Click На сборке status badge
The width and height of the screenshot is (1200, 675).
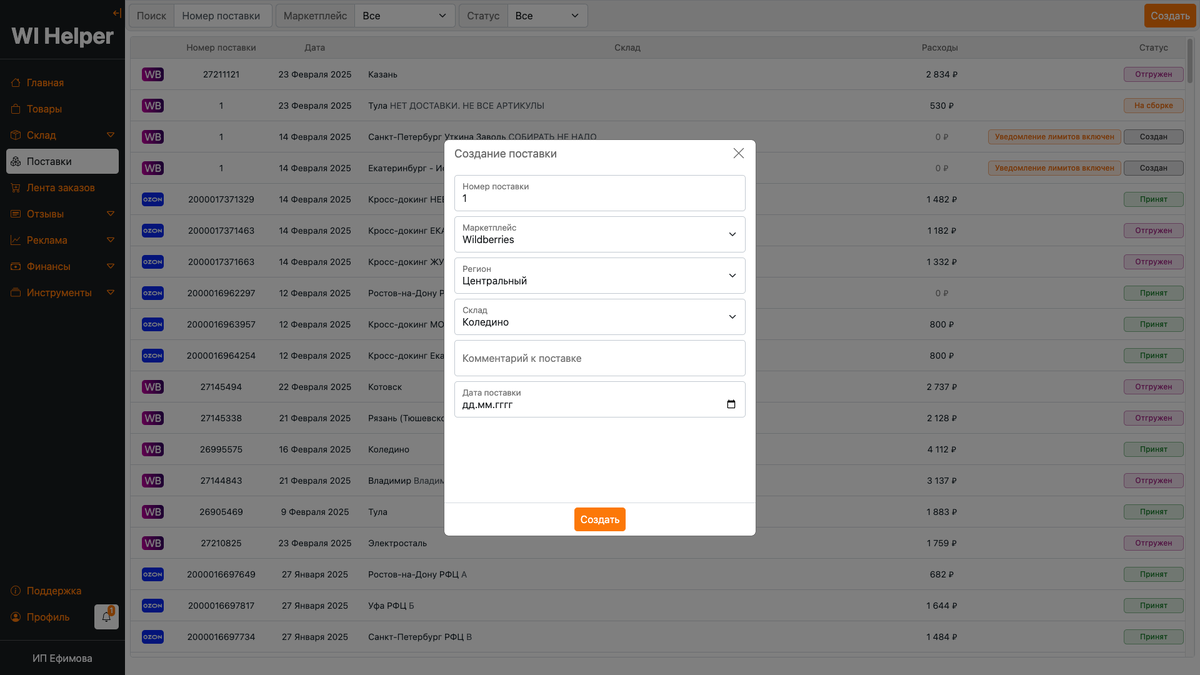coord(1153,106)
